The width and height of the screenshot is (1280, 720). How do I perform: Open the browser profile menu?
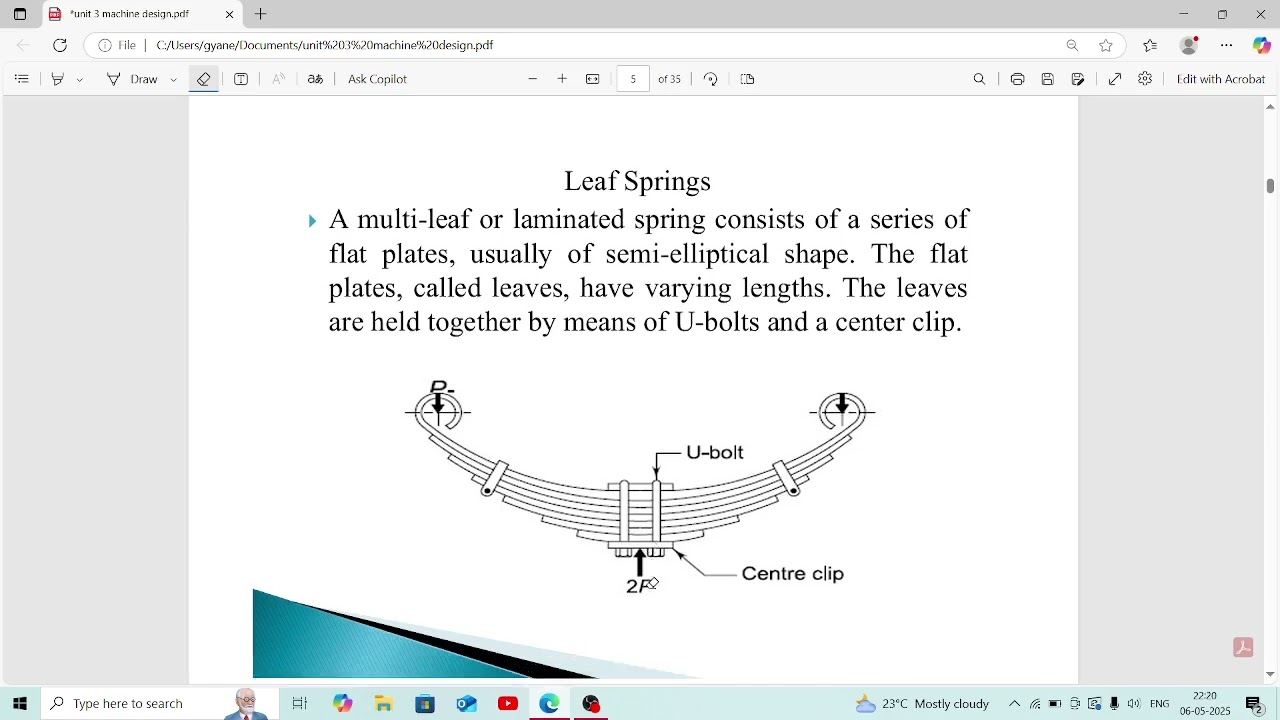[x=1190, y=45]
